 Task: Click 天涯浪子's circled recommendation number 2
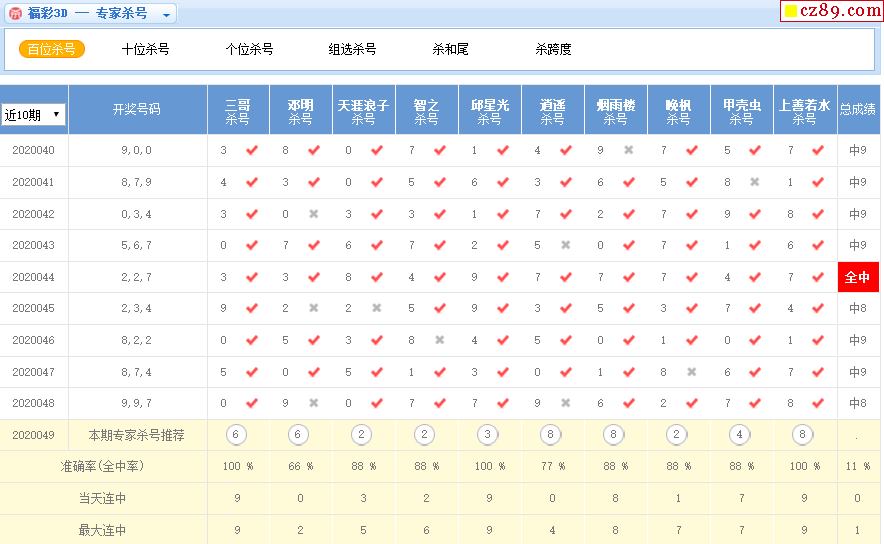click(x=361, y=435)
